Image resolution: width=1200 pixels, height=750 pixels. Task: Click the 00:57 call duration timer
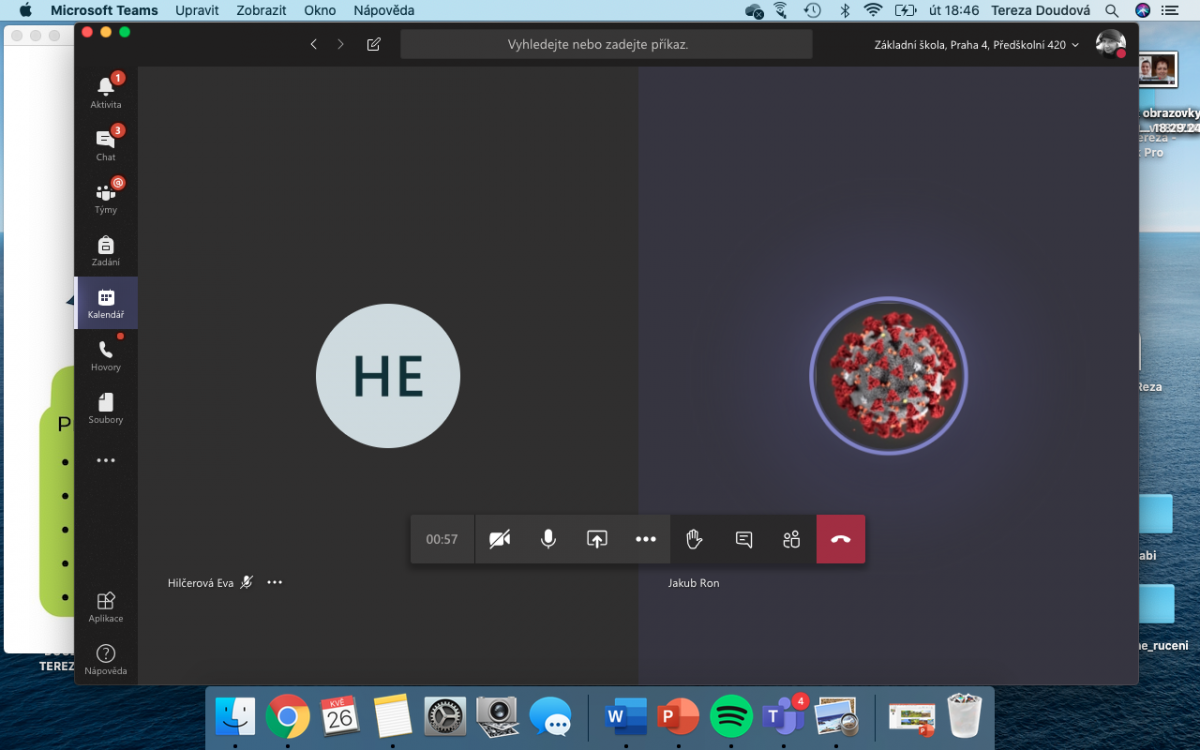click(442, 539)
